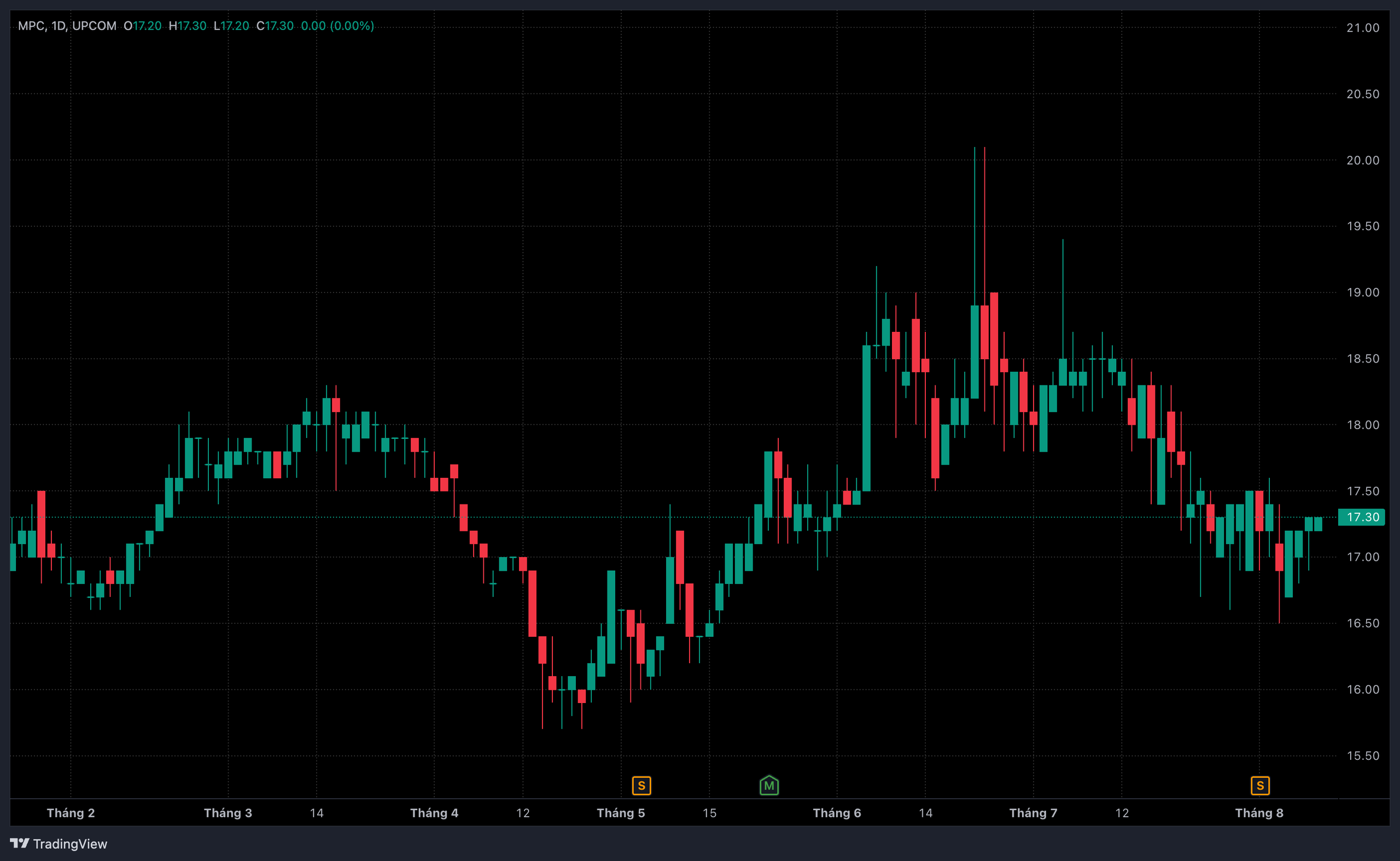The image size is (1400, 861).
Task: Click the 20.00 price axis label
Action: pyautogui.click(x=1362, y=160)
